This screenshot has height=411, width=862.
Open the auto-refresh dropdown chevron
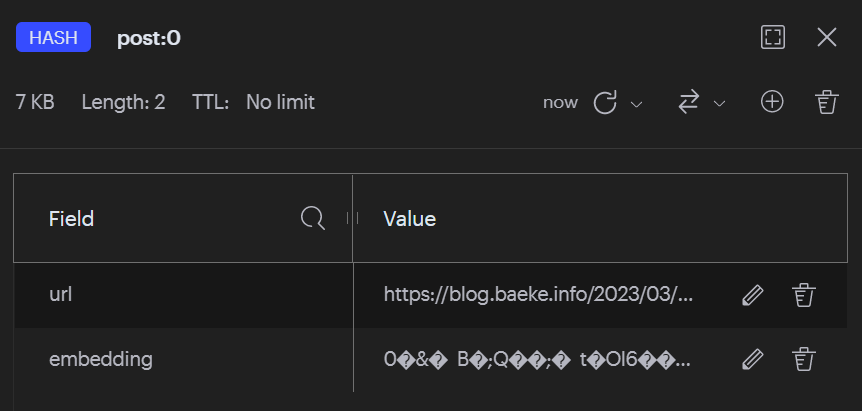tap(635, 103)
